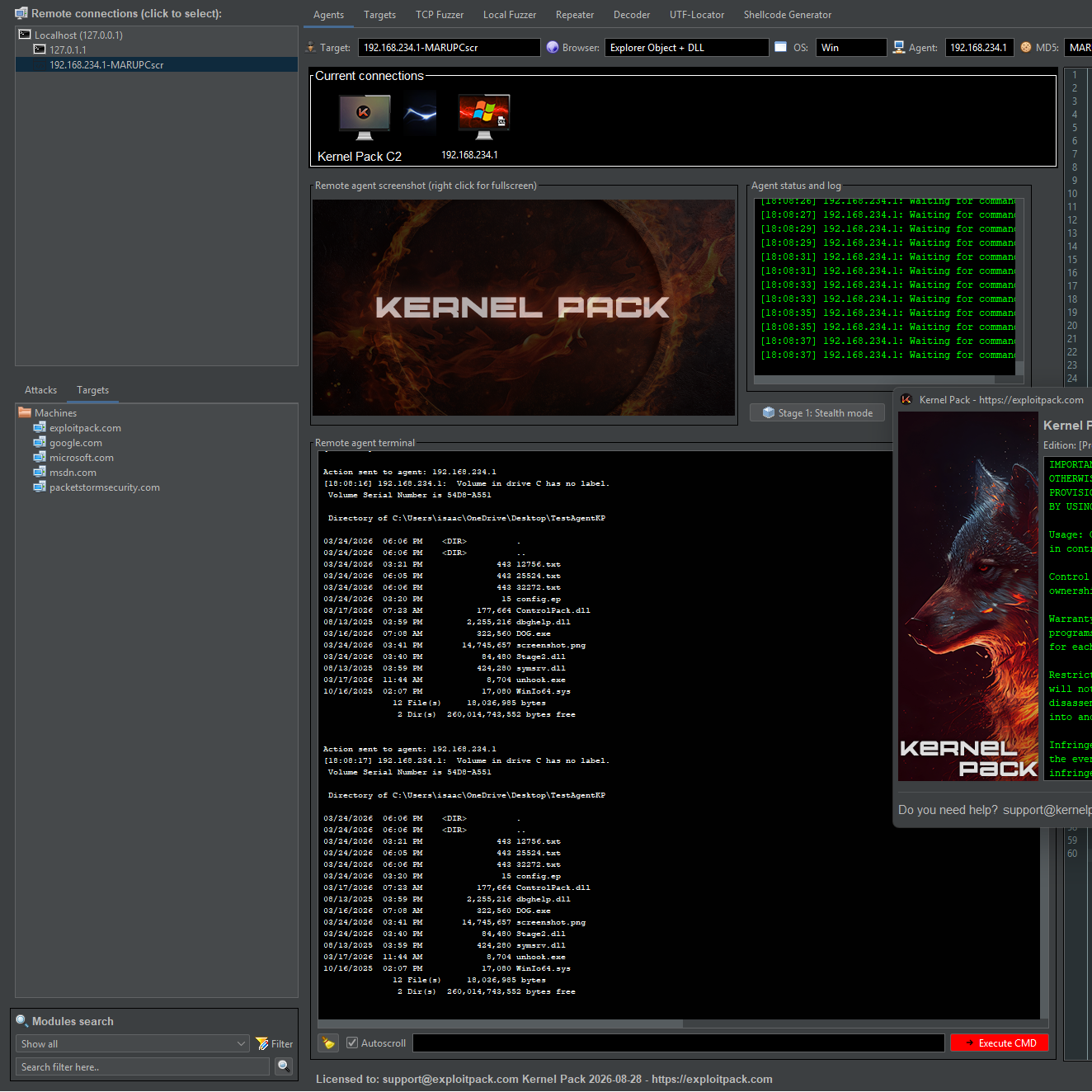Viewport: 1092px width, 1092px height.
Task: Click the lightning connection link icon
Action: point(420,115)
